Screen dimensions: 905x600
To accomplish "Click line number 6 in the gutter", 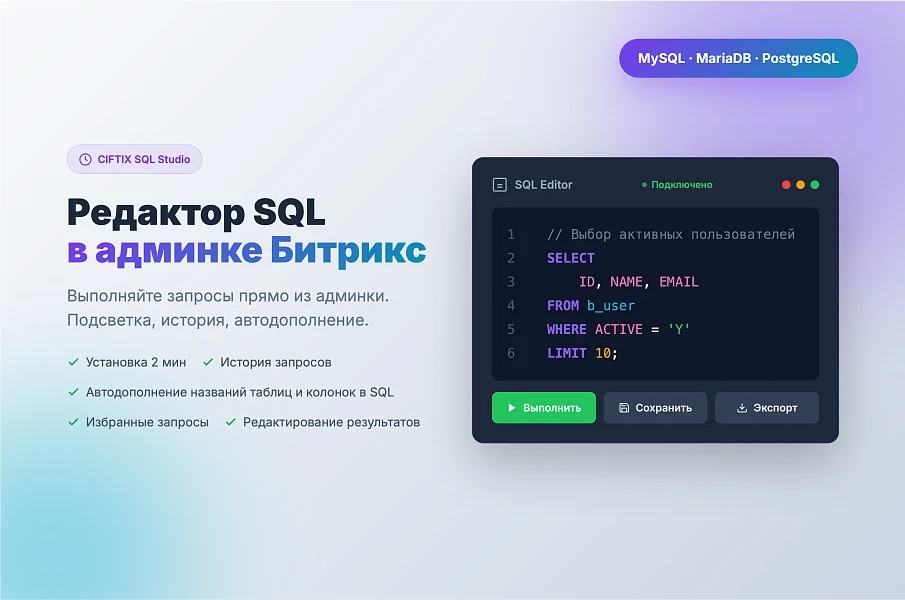I will [511, 353].
